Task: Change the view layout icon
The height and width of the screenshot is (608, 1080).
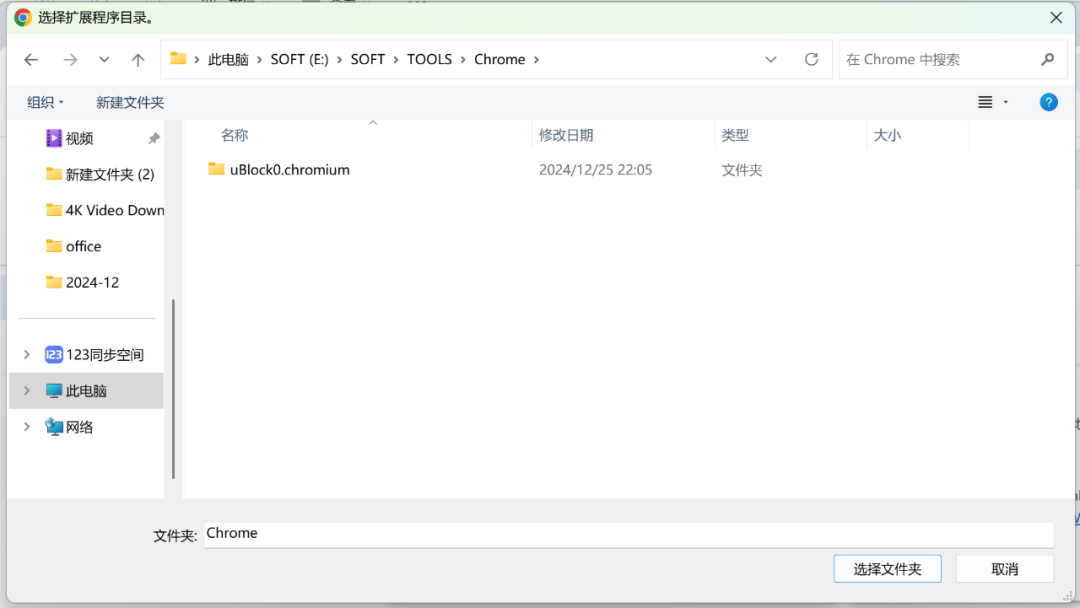Action: click(x=986, y=102)
